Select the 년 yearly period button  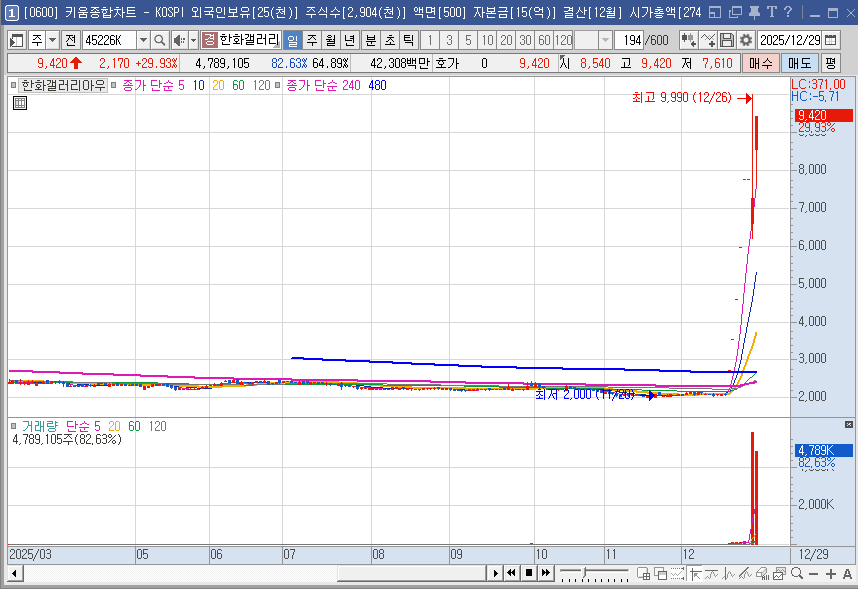tap(349, 40)
